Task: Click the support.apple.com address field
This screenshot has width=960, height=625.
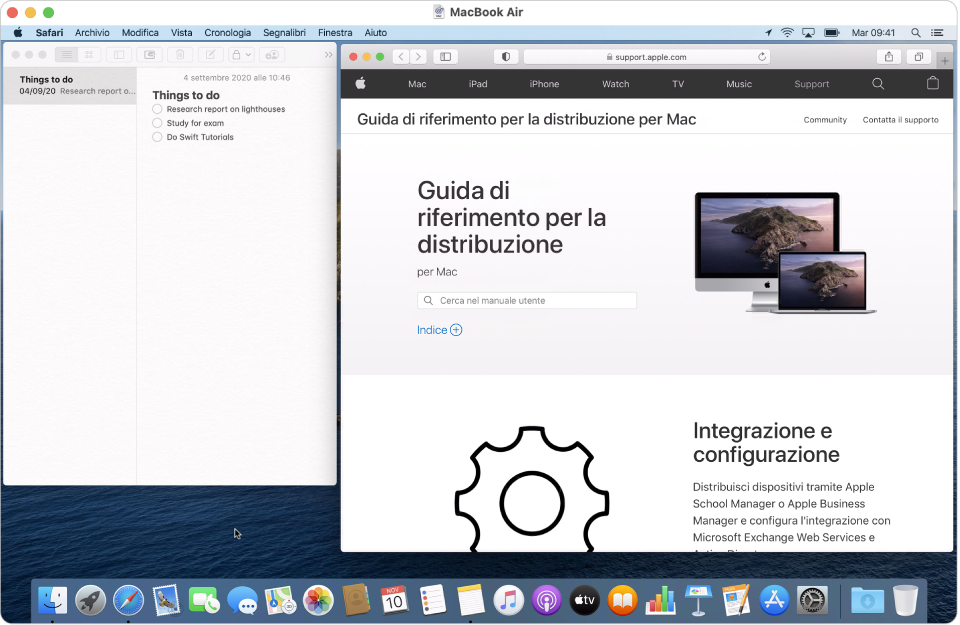Action: (647, 57)
